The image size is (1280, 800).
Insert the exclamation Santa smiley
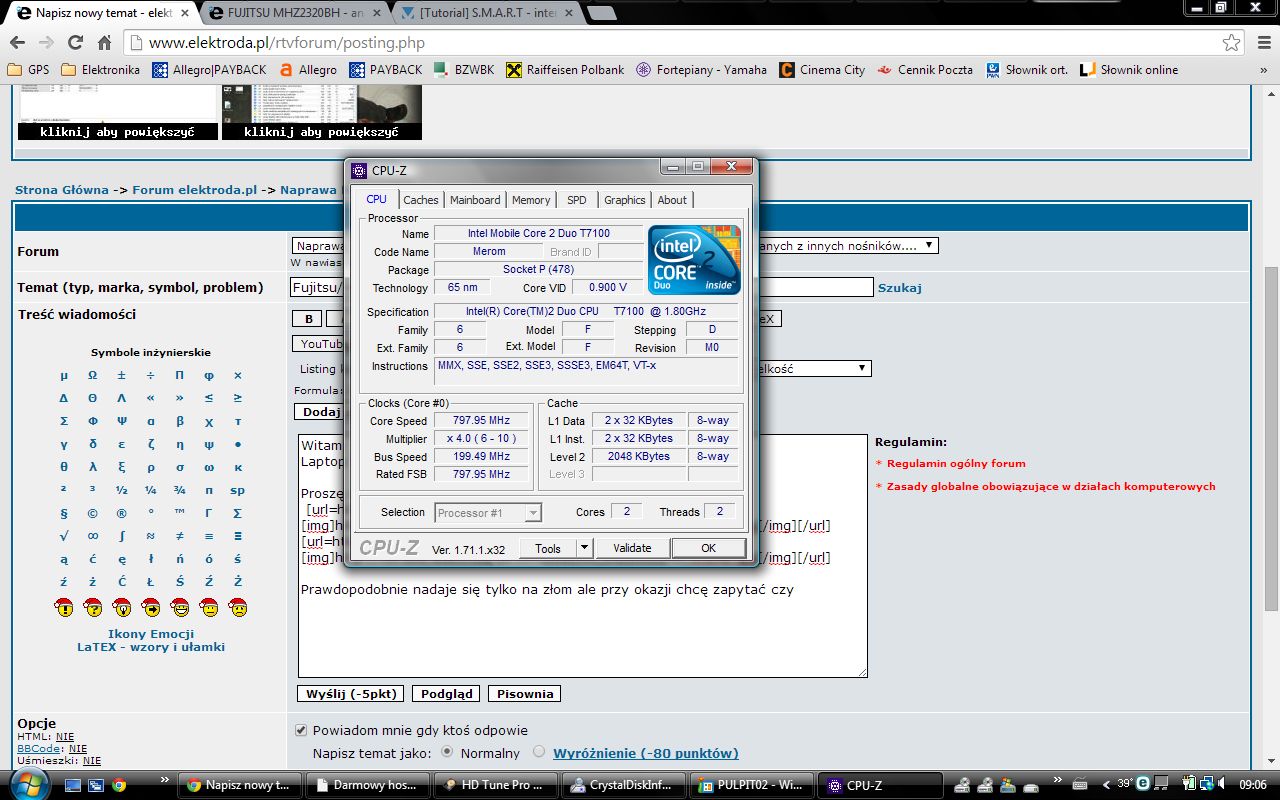[x=64, y=606]
